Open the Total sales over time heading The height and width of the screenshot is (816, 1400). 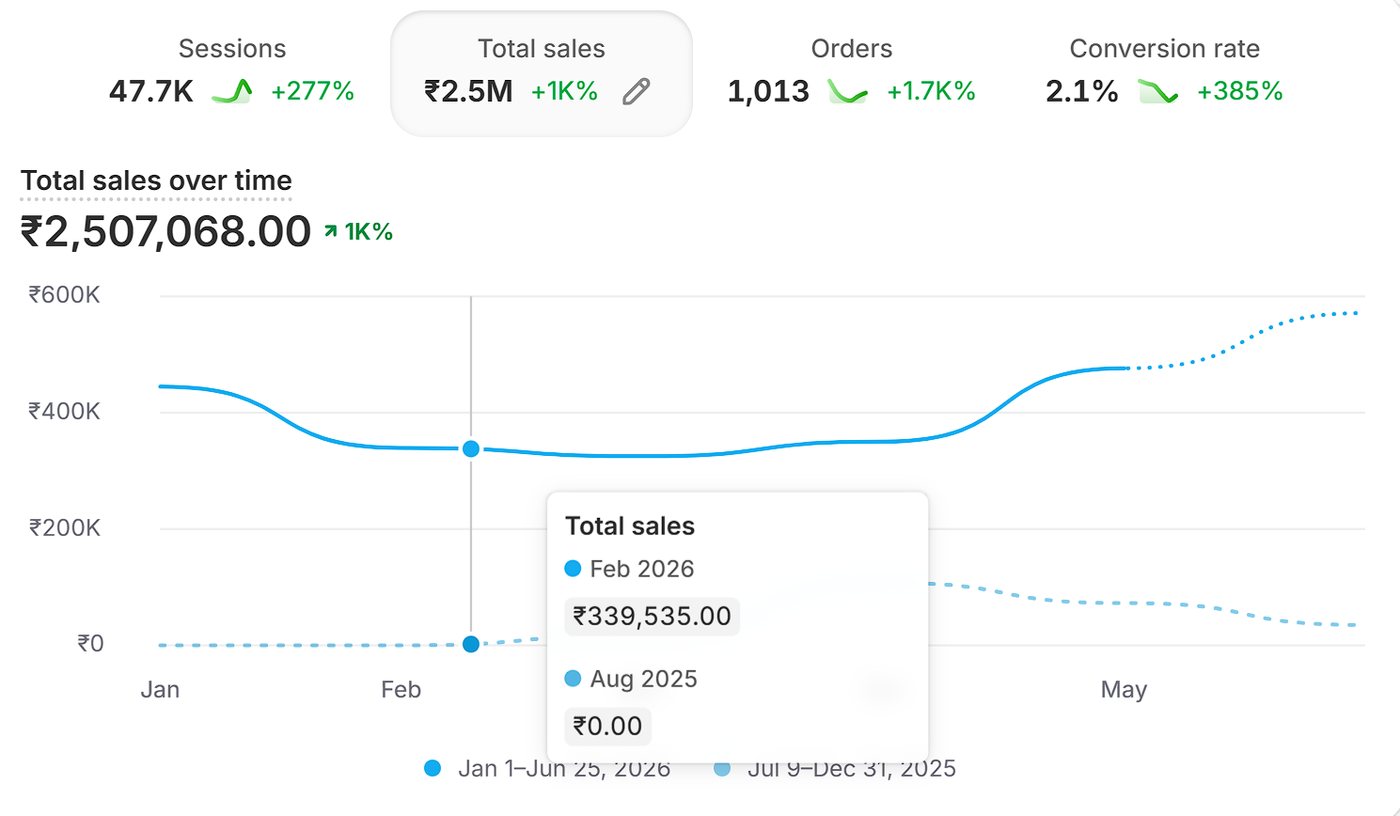pyautogui.click(x=156, y=181)
